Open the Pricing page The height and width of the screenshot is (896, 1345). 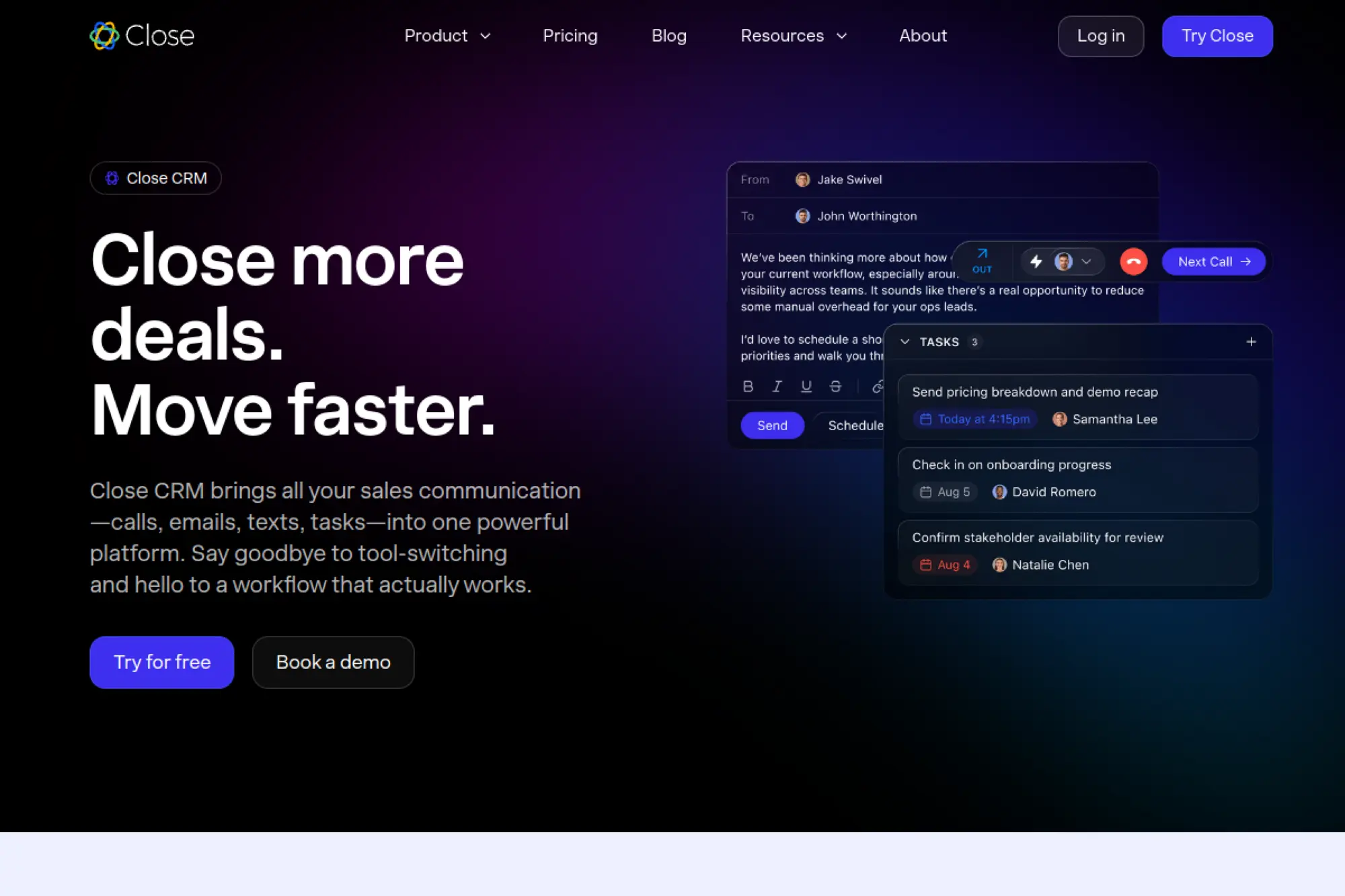point(570,36)
